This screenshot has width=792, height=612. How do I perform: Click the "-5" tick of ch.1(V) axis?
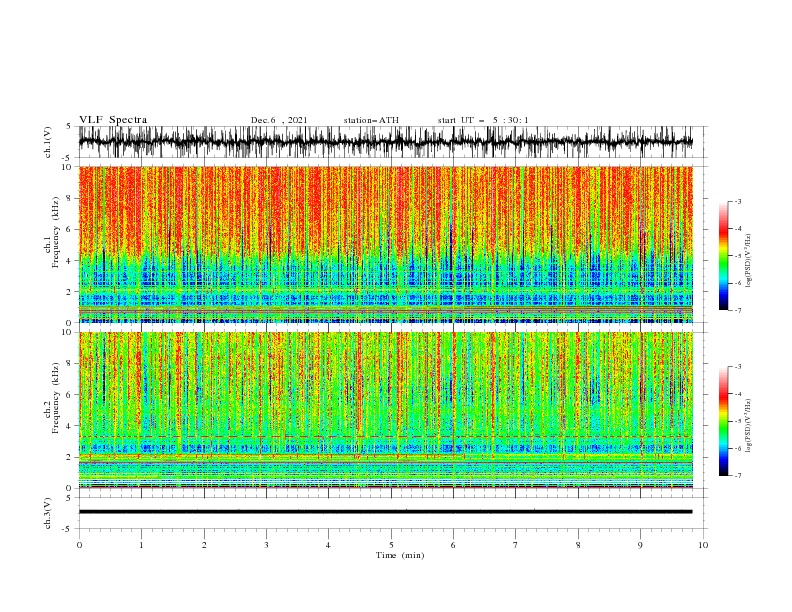67,158
